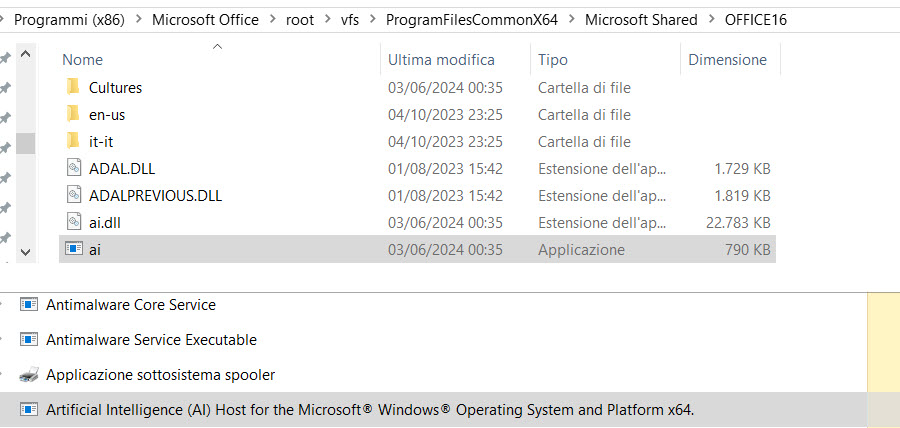This screenshot has height=428, width=900.
Task: Select the ai.dll file icon
Action: [73, 222]
